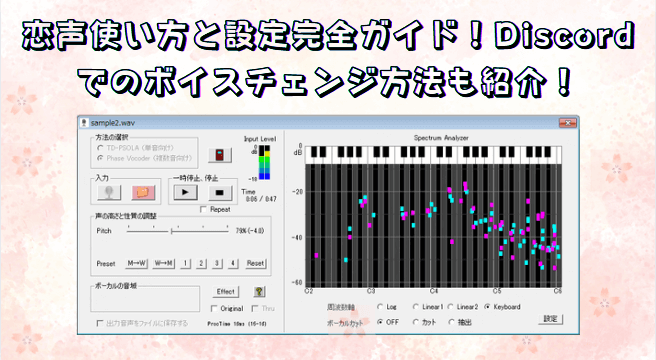This screenshot has height=360, width=656.
Task: Choose preset button 1
Action: (185, 263)
